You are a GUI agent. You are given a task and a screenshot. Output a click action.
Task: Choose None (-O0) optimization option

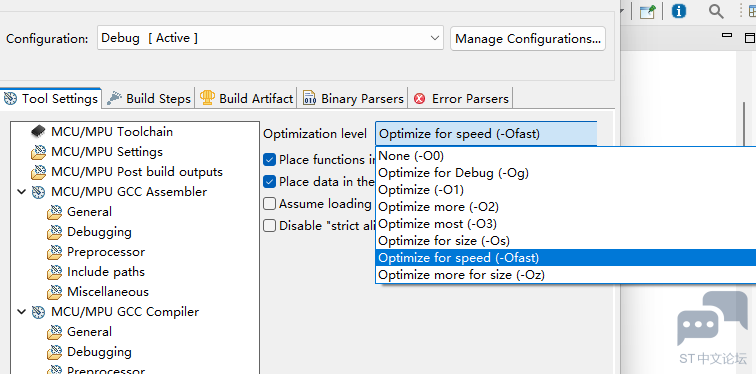tap(566, 156)
